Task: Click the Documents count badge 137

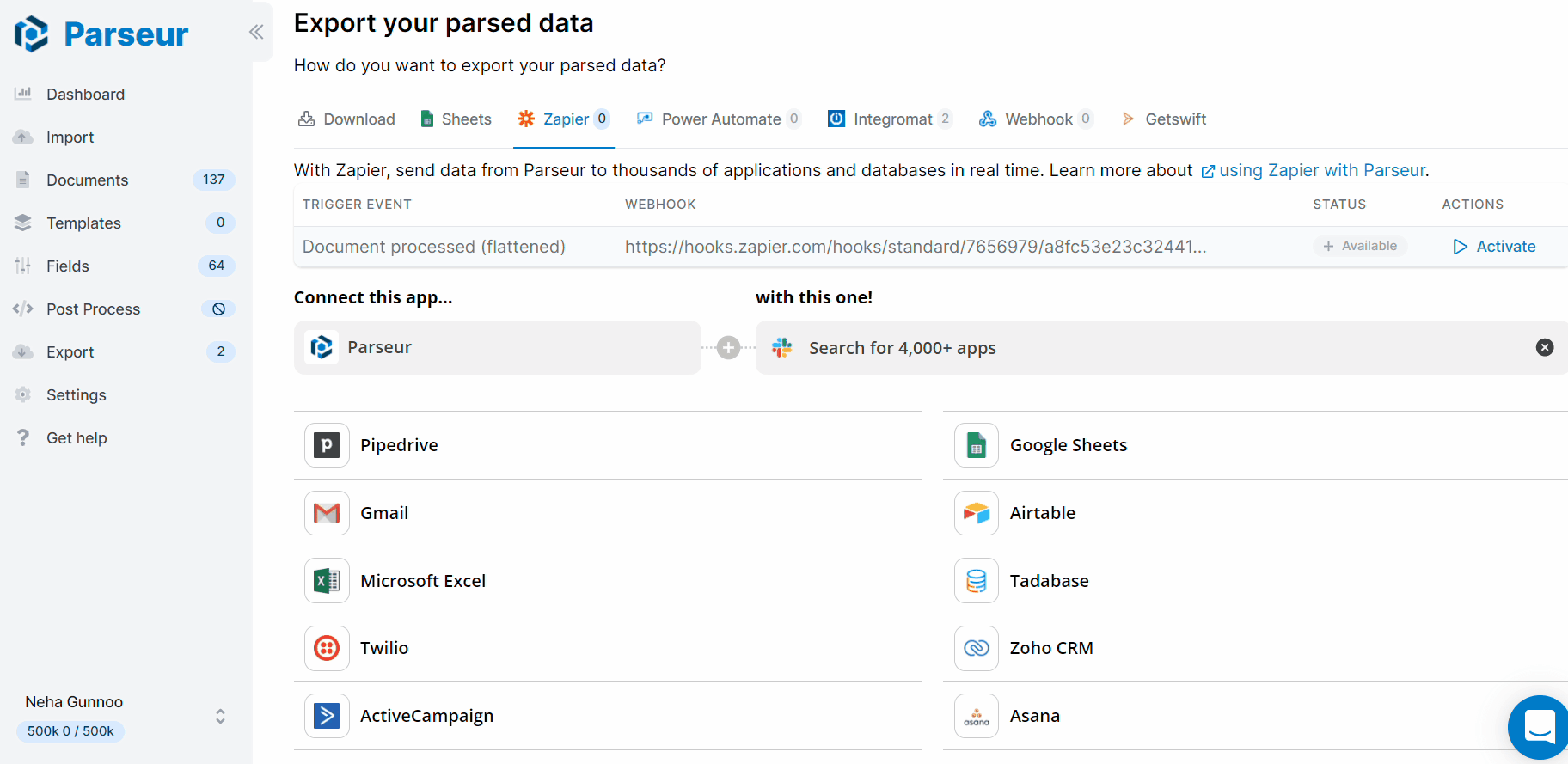Action: [x=214, y=180]
